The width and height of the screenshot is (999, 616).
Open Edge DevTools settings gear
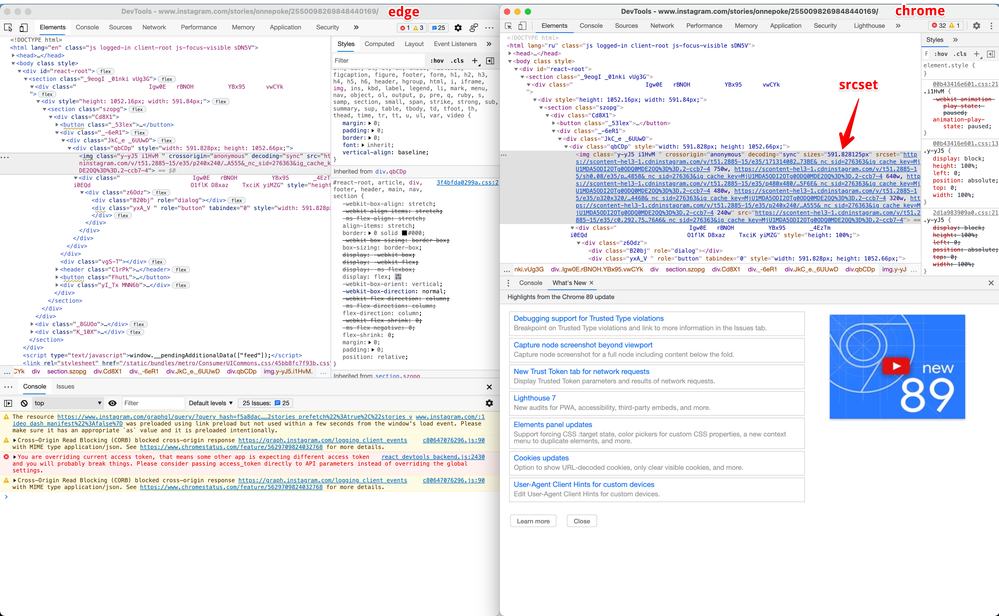[x=457, y=27]
